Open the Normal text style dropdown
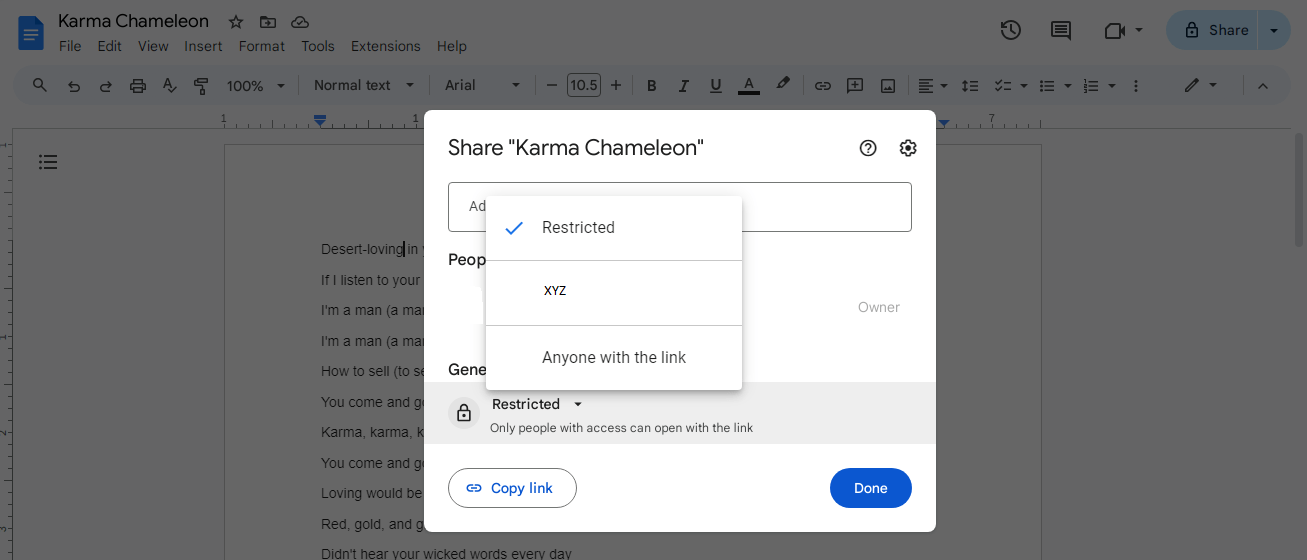1307x560 pixels. [363, 86]
